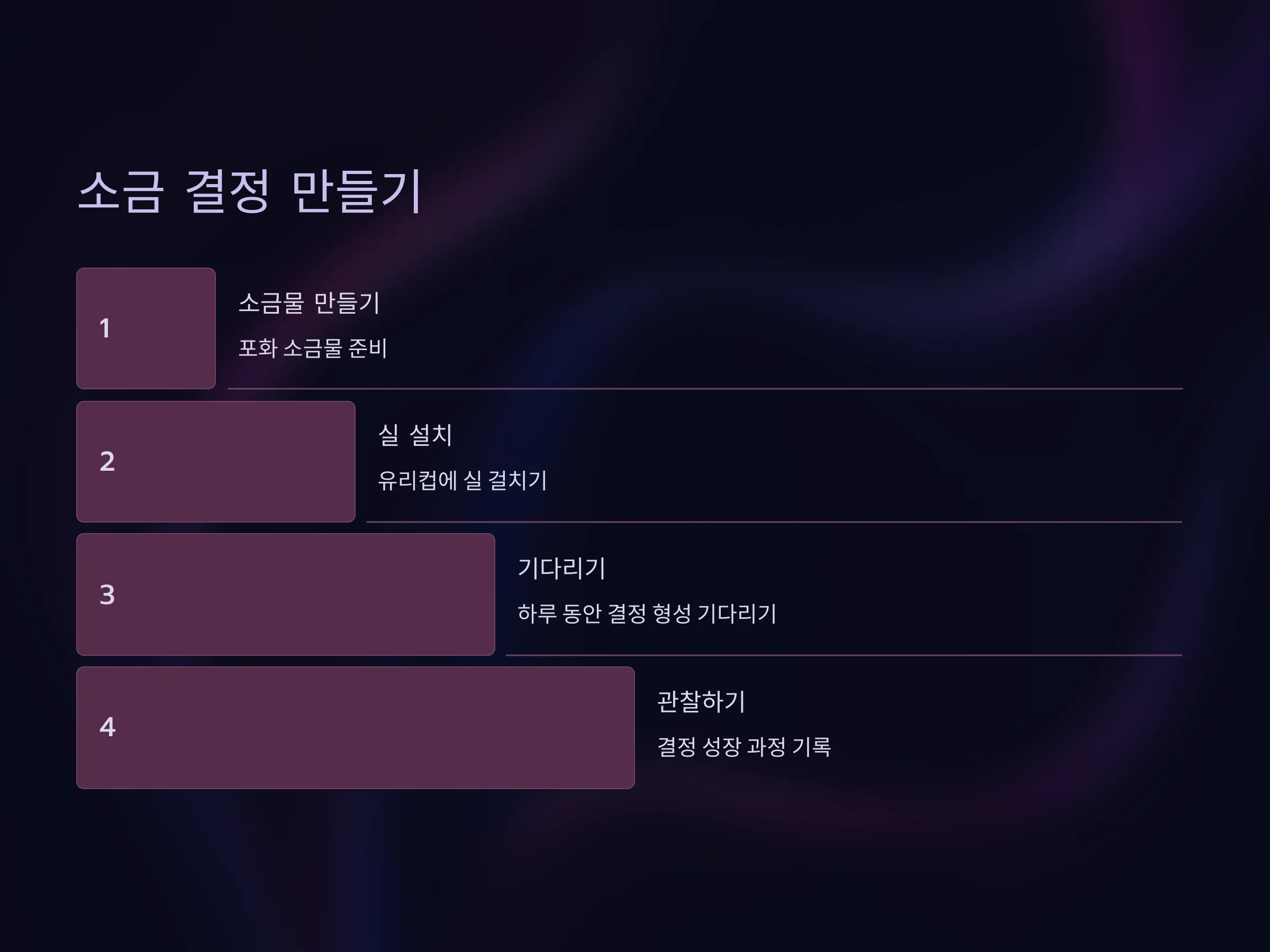Click the heading 관찰하기

tap(701, 701)
